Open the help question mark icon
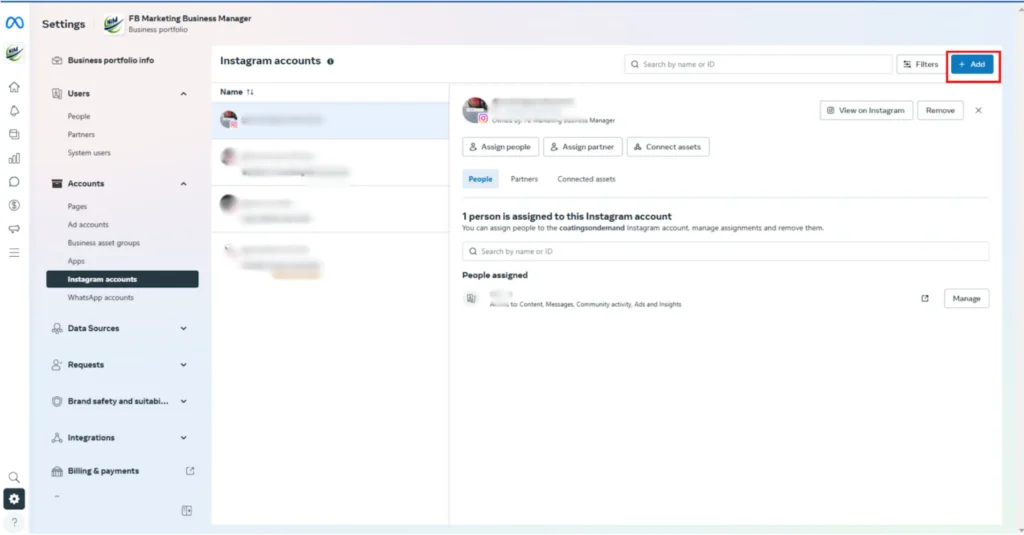1024x535 pixels. (x=14, y=523)
